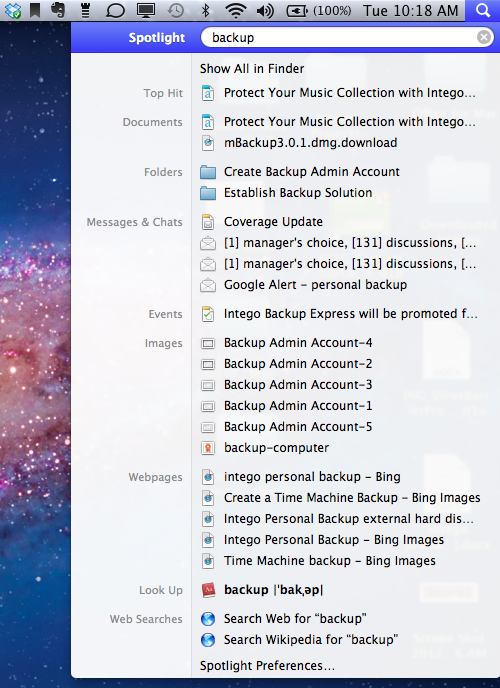Choose Show All in Finder
Screen dimensions: 500x688
(252, 68)
